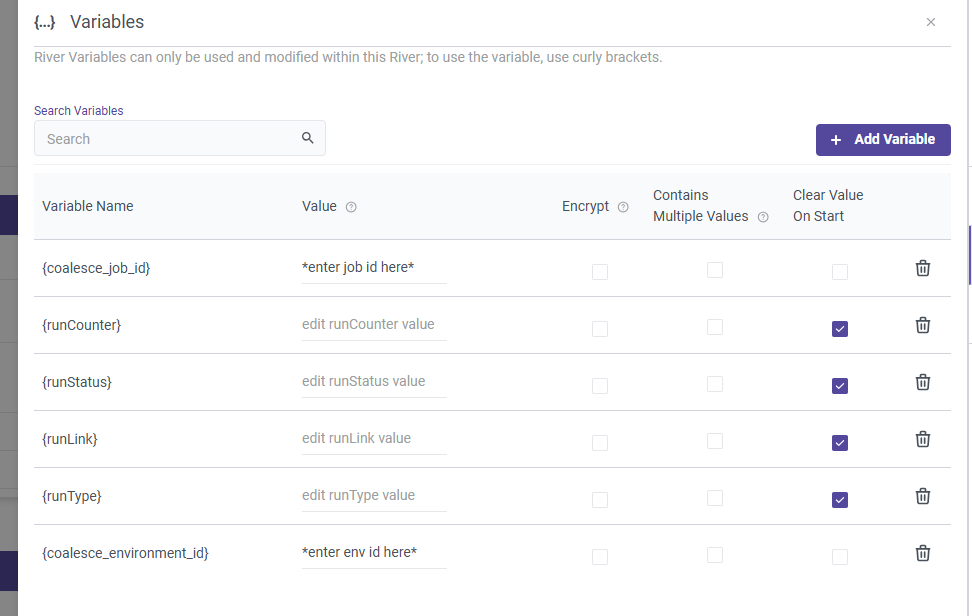Viewport: 972px width, 616px height.
Task: Close the Variables dialog
Action: [931, 22]
